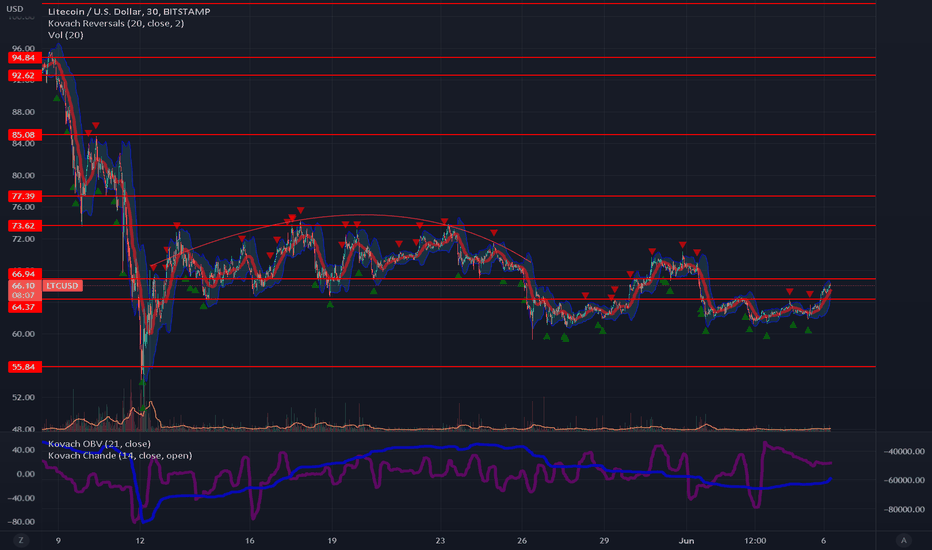Select the 73.62 price level label
Screen dimensions: 932x550
(24, 226)
